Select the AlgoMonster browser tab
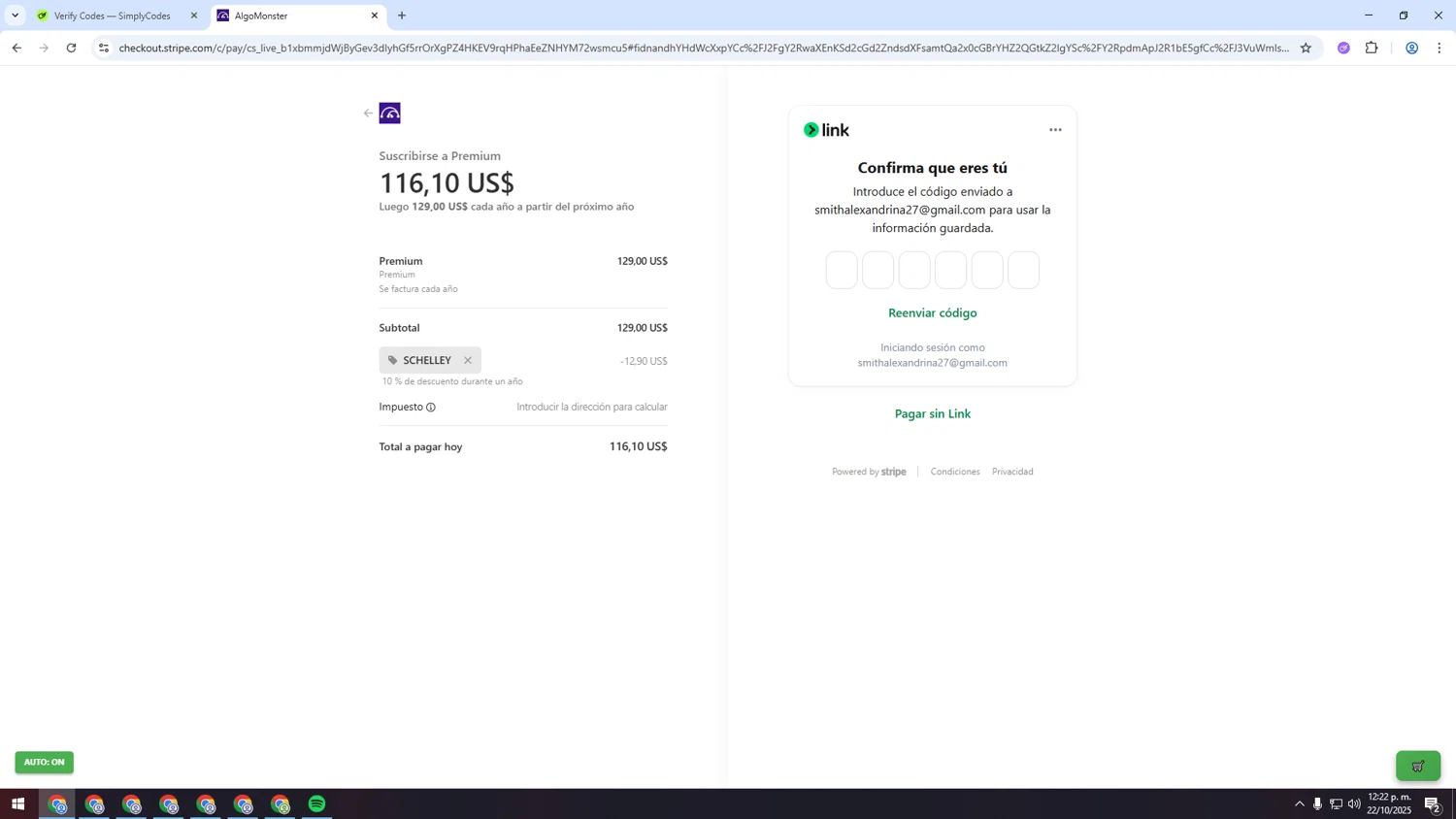Viewport: 1456px width, 819px height. [x=297, y=16]
